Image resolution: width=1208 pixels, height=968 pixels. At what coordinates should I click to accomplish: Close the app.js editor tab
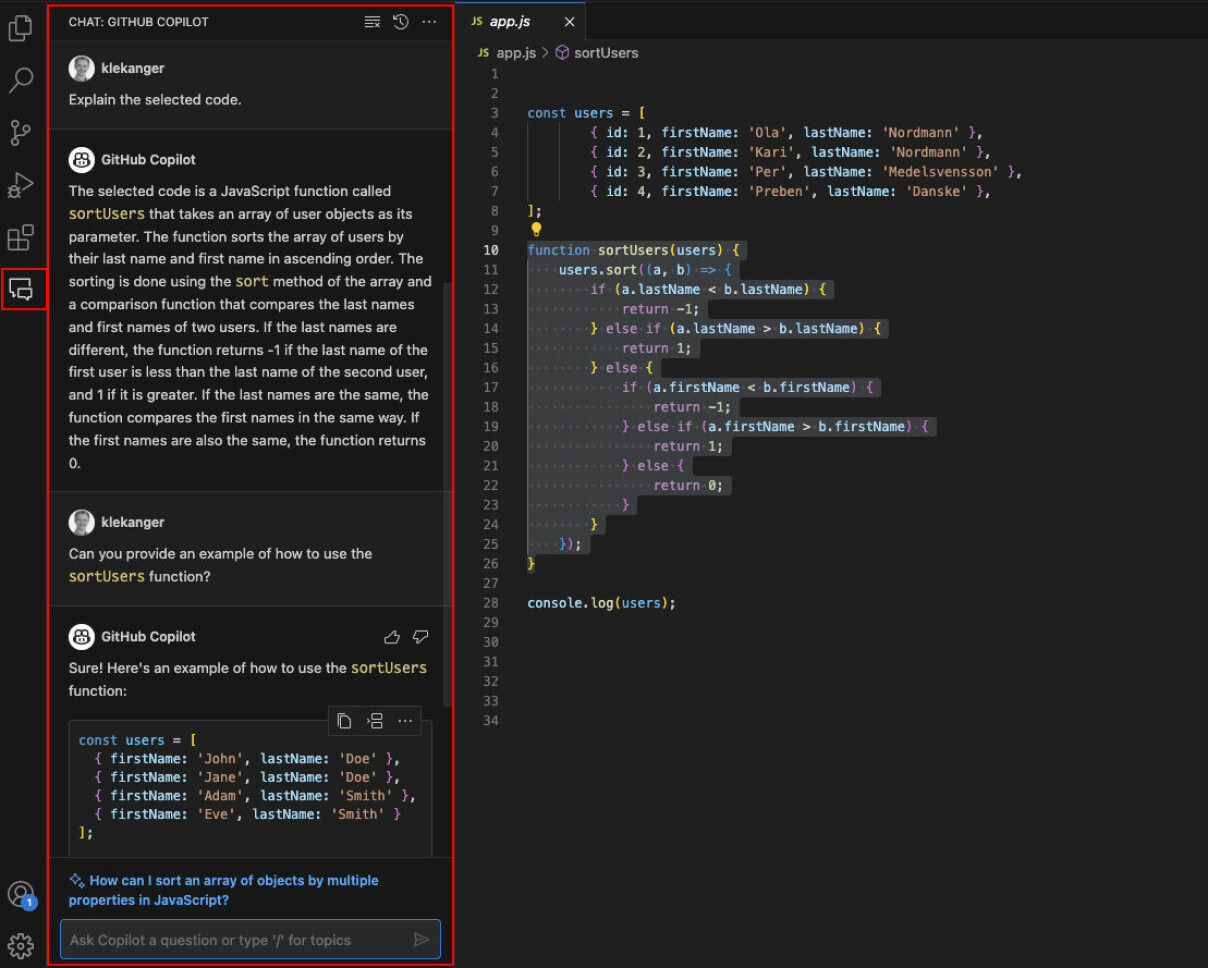pyautogui.click(x=569, y=22)
